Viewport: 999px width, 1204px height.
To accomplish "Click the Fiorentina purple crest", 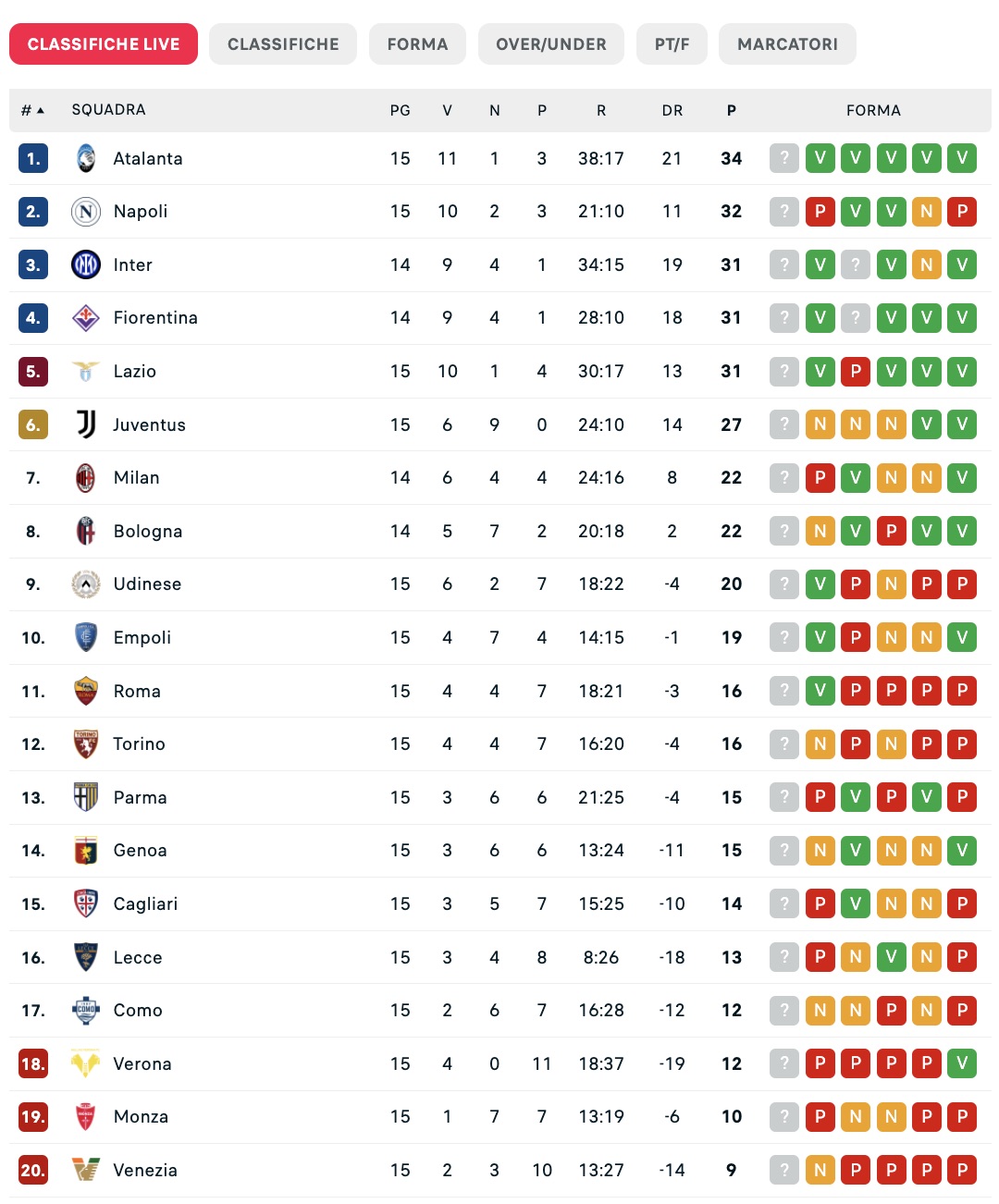I will tap(86, 318).
